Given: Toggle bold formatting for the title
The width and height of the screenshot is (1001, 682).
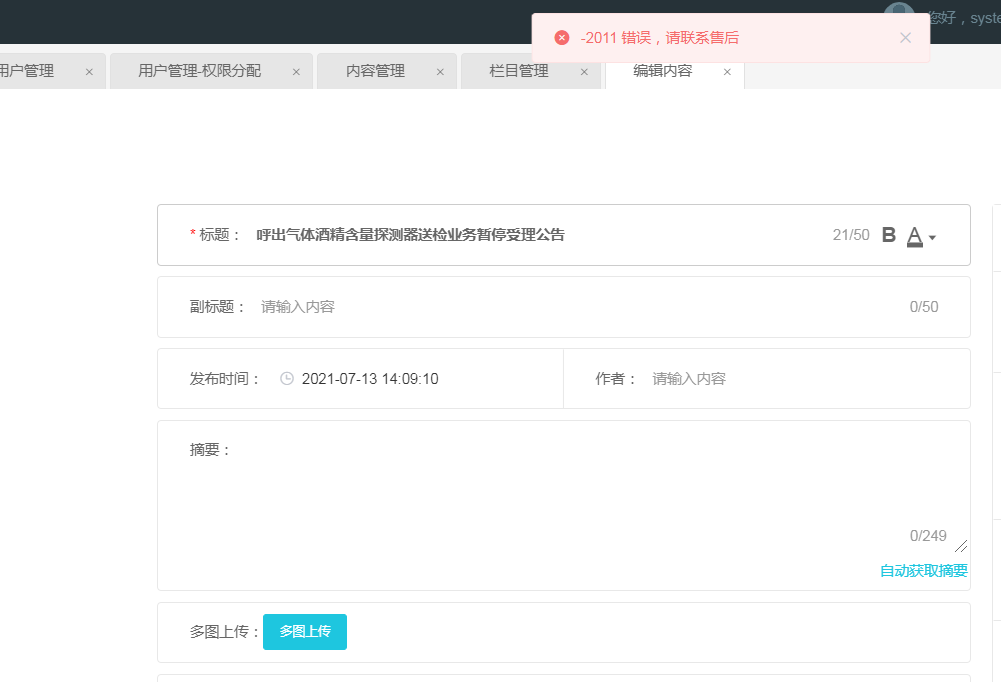Looking at the screenshot, I should 888,236.
